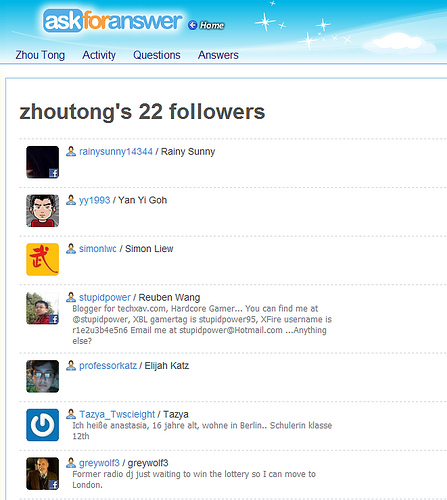Switch to the Activity tab
The width and height of the screenshot is (447, 500).
(x=99, y=55)
